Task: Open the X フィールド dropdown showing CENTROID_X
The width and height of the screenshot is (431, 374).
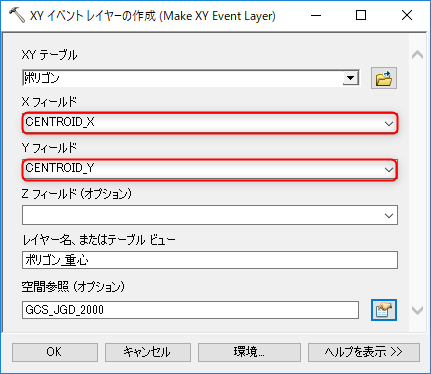Action: tap(210, 123)
